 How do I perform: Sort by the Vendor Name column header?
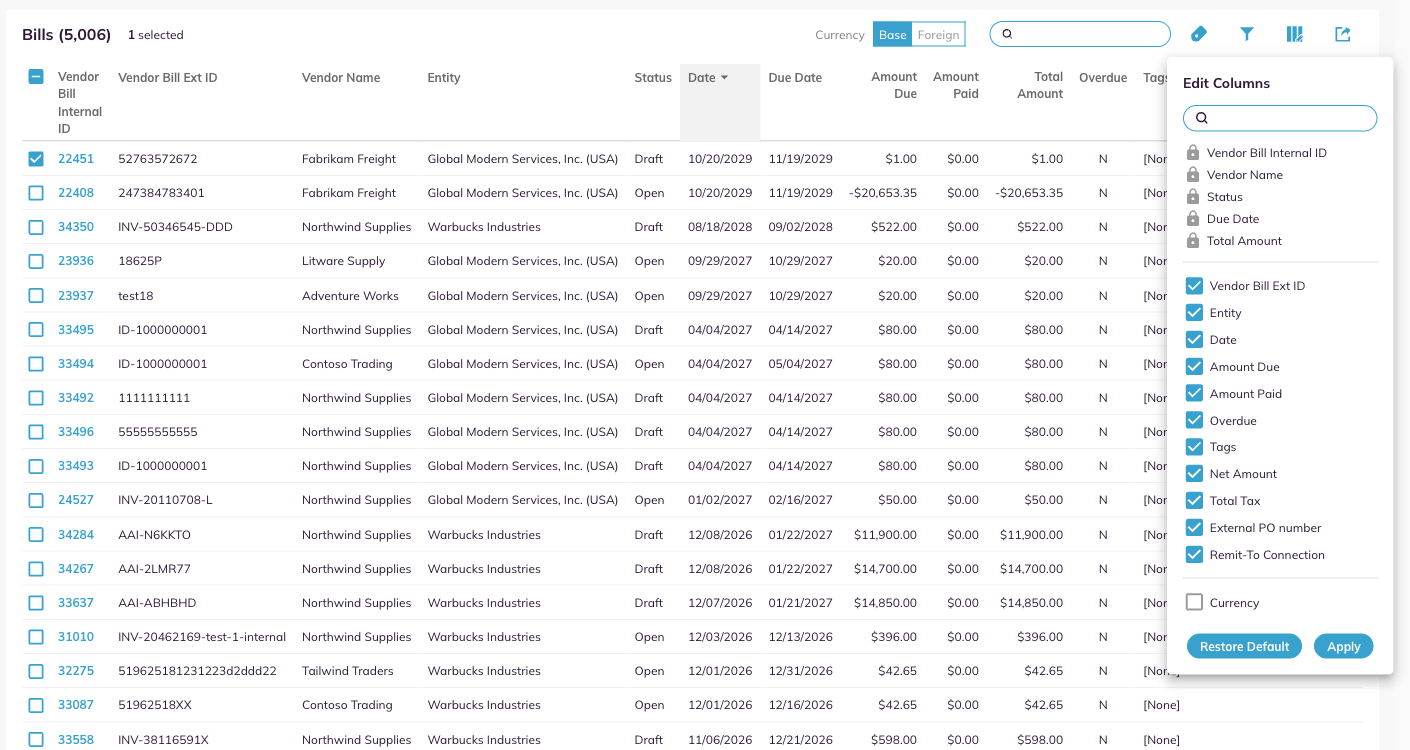[x=341, y=78]
